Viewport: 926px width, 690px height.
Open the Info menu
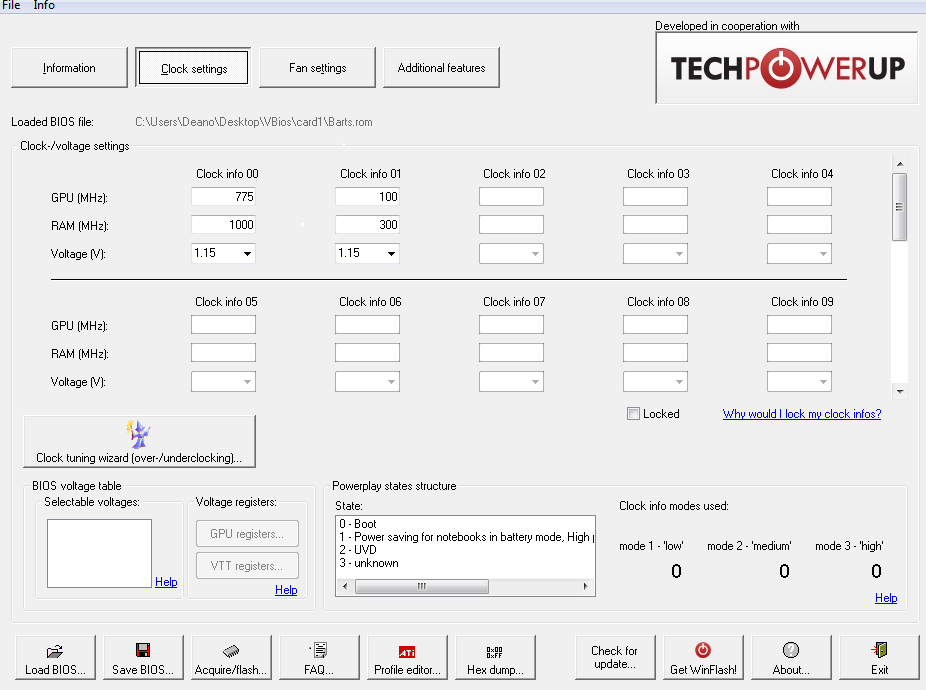(44, 6)
